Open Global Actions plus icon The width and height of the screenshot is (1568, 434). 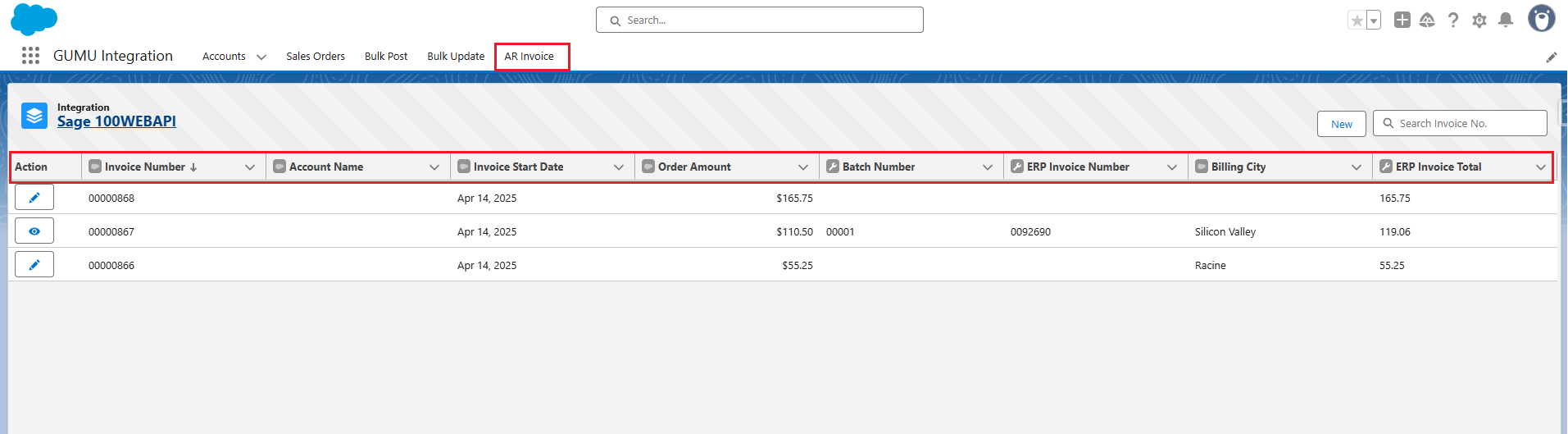1402,20
